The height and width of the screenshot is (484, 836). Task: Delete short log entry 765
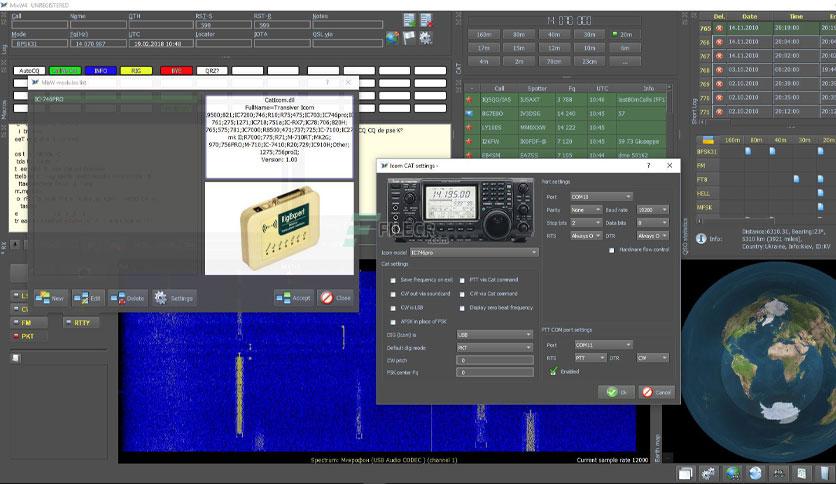tap(719, 28)
